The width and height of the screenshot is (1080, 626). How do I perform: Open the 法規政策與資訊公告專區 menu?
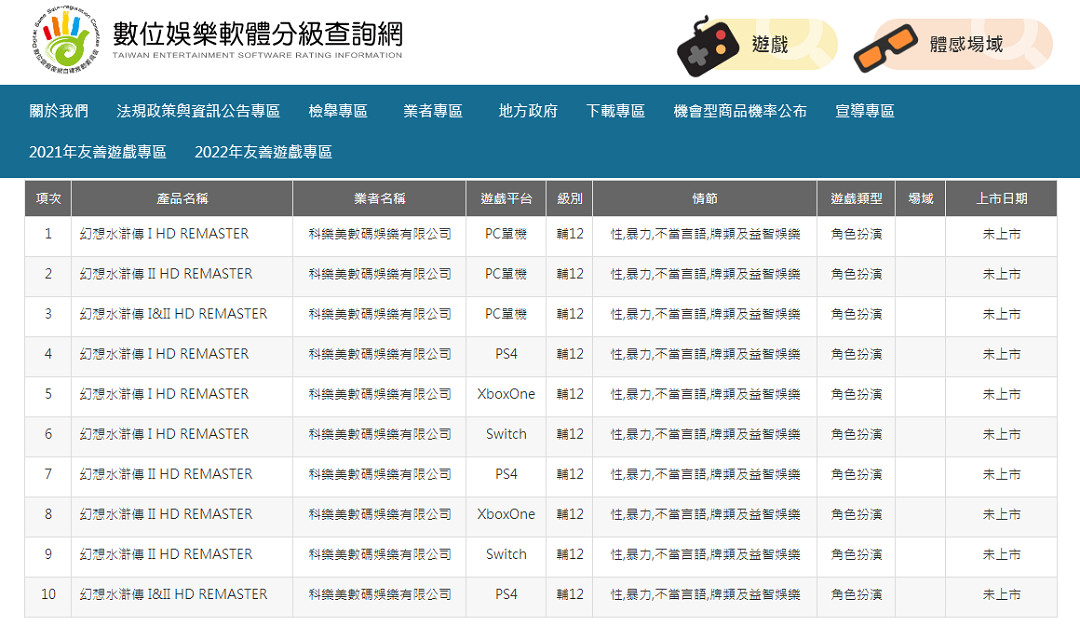(195, 111)
